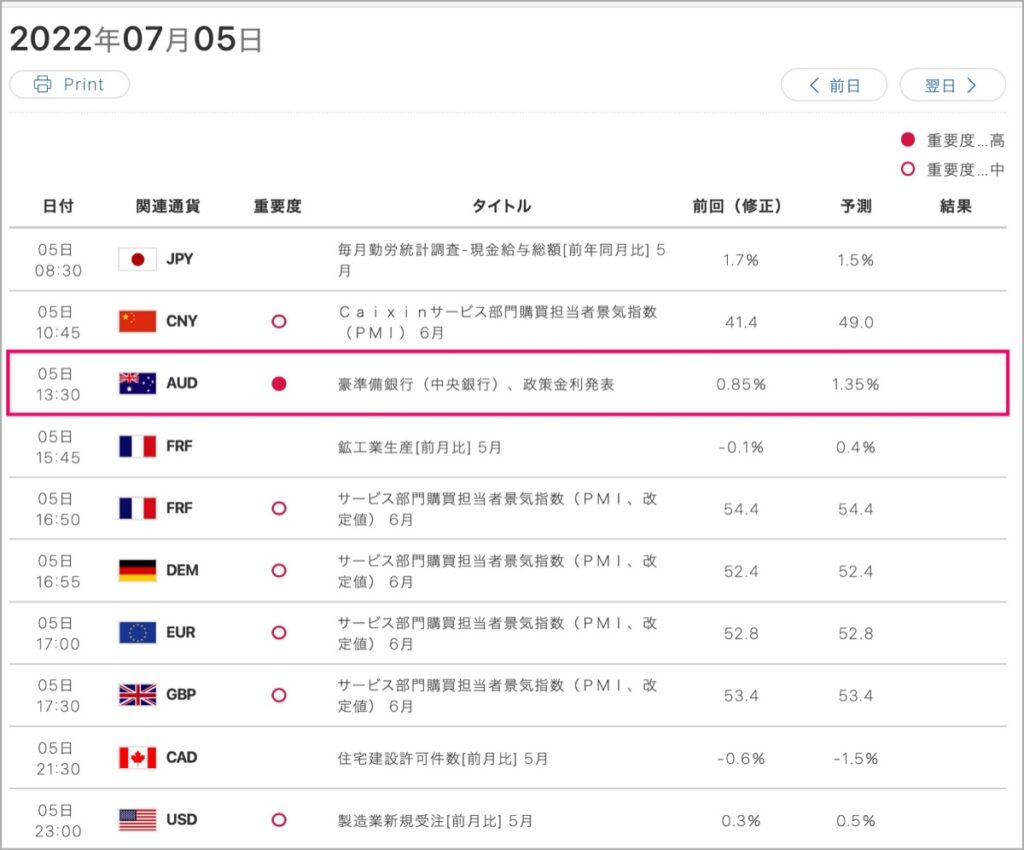Viewport: 1024px width, 850px height.
Task: Click the 結果 column header
Action: click(955, 206)
